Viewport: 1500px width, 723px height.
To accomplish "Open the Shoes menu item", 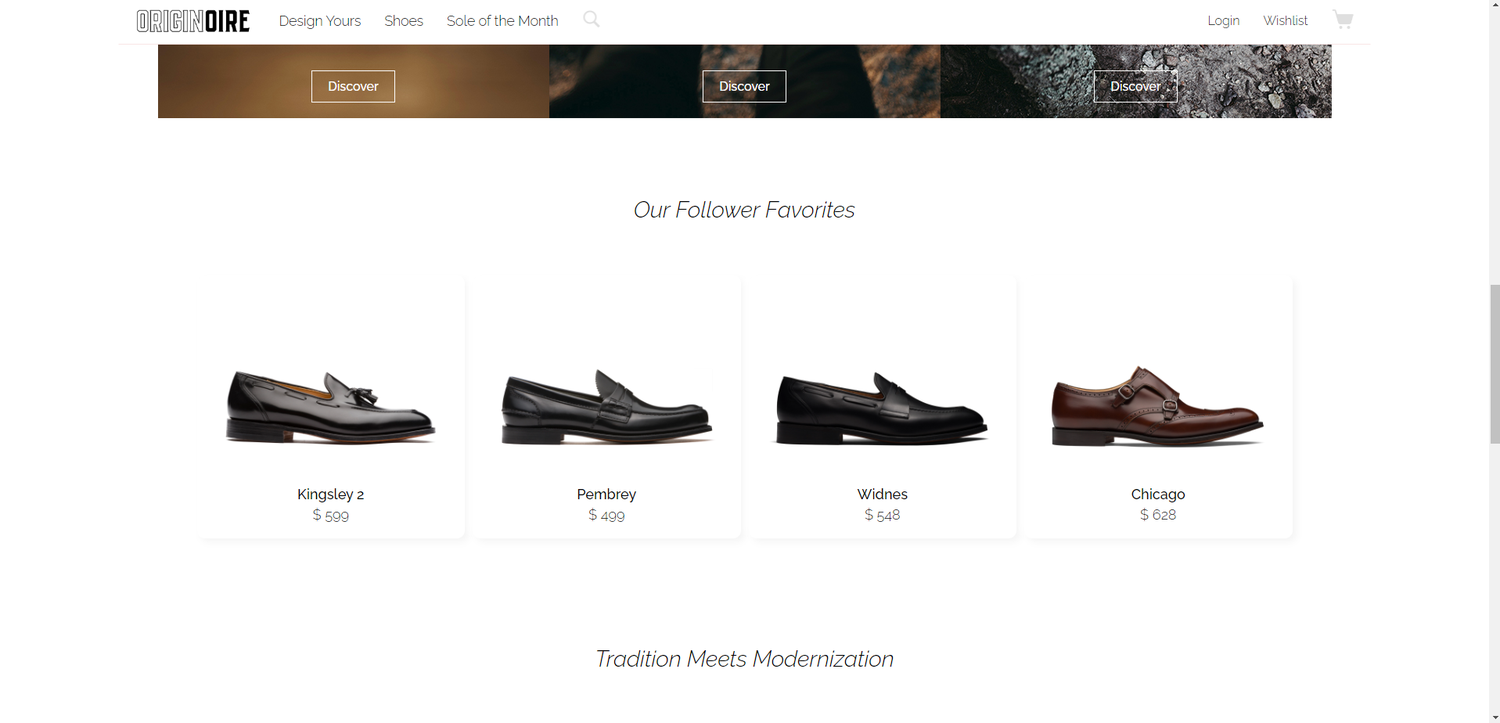I will tap(404, 21).
